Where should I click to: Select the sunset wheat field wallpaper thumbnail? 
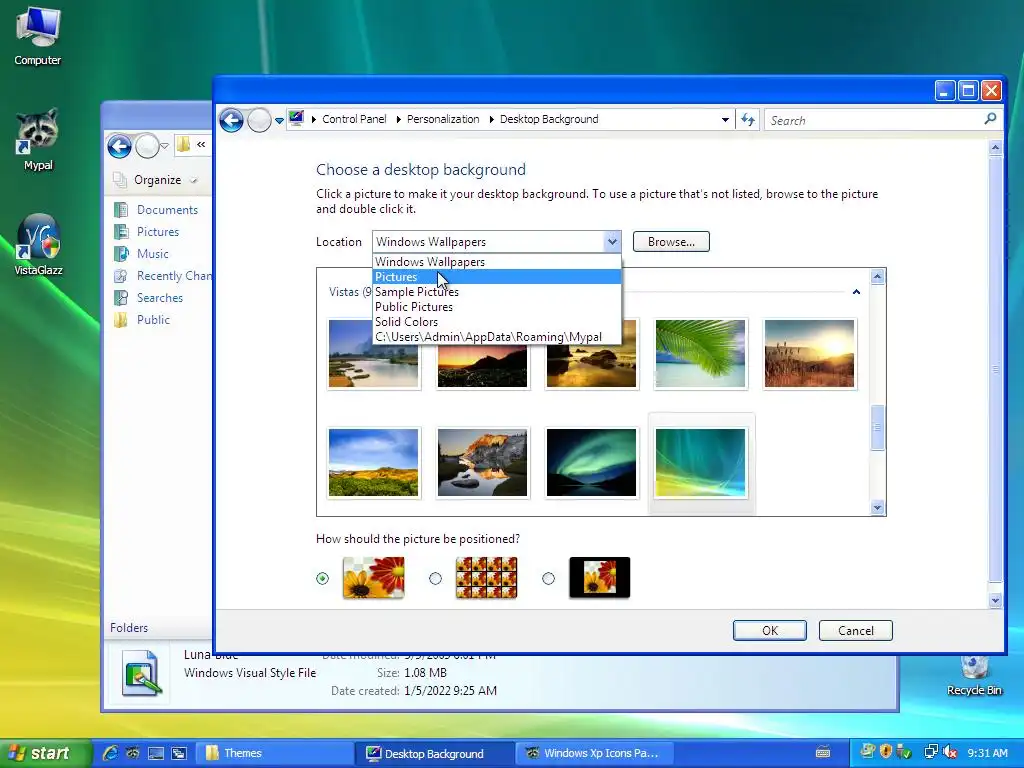809,353
